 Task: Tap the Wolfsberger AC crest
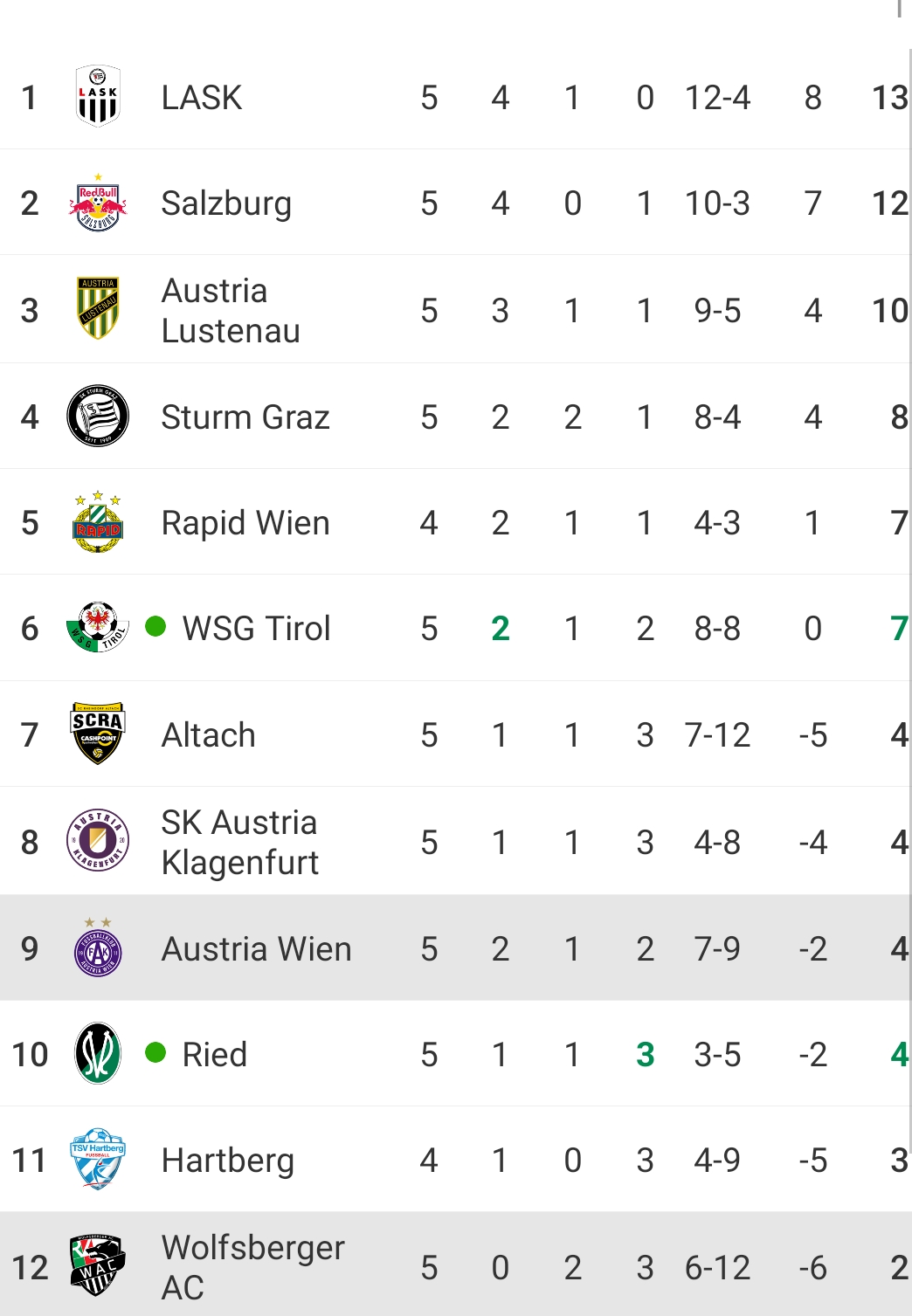click(98, 1266)
